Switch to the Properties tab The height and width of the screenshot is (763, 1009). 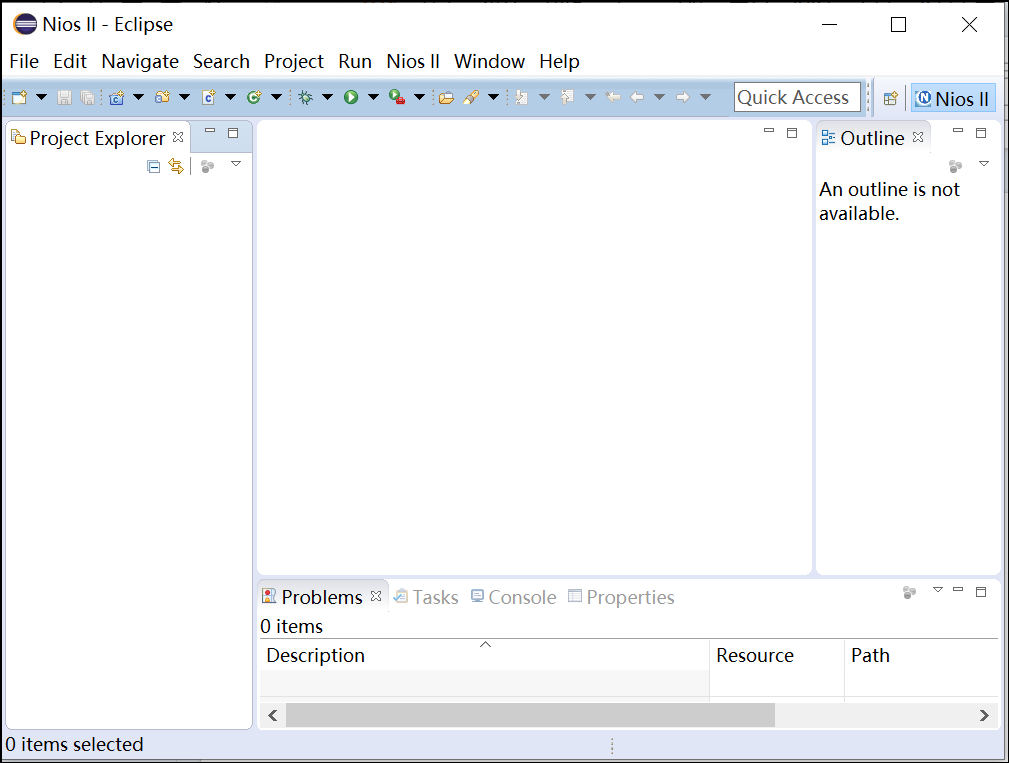coord(621,597)
